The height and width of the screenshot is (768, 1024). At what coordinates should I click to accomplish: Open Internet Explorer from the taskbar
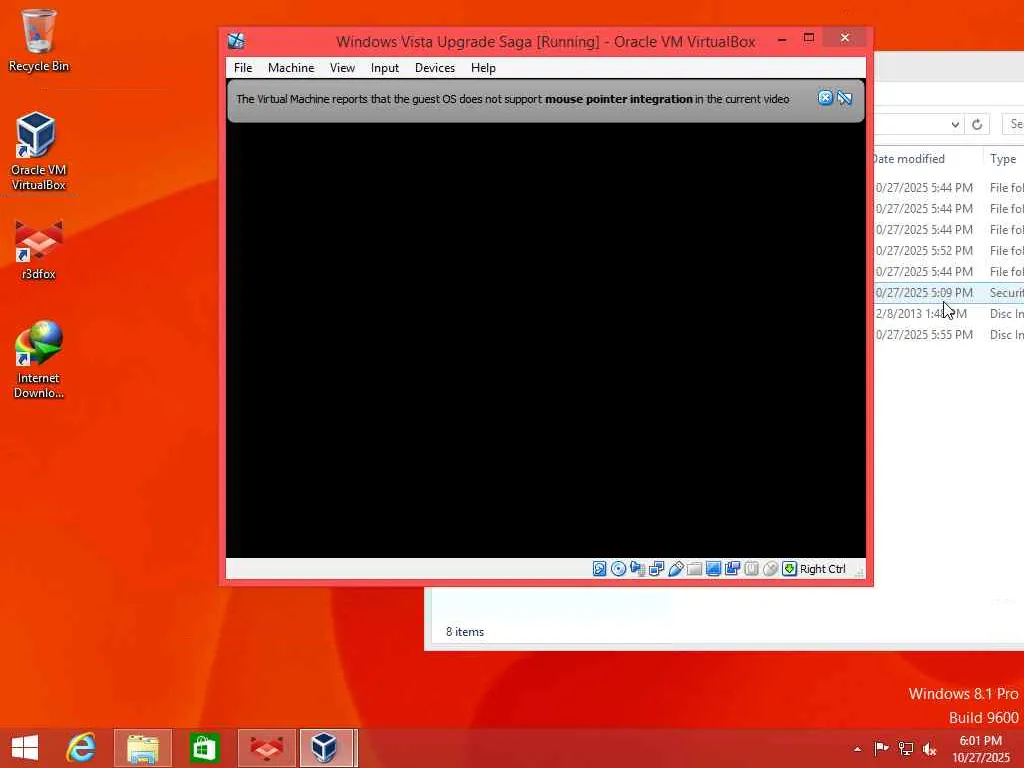tap(81, 748)
